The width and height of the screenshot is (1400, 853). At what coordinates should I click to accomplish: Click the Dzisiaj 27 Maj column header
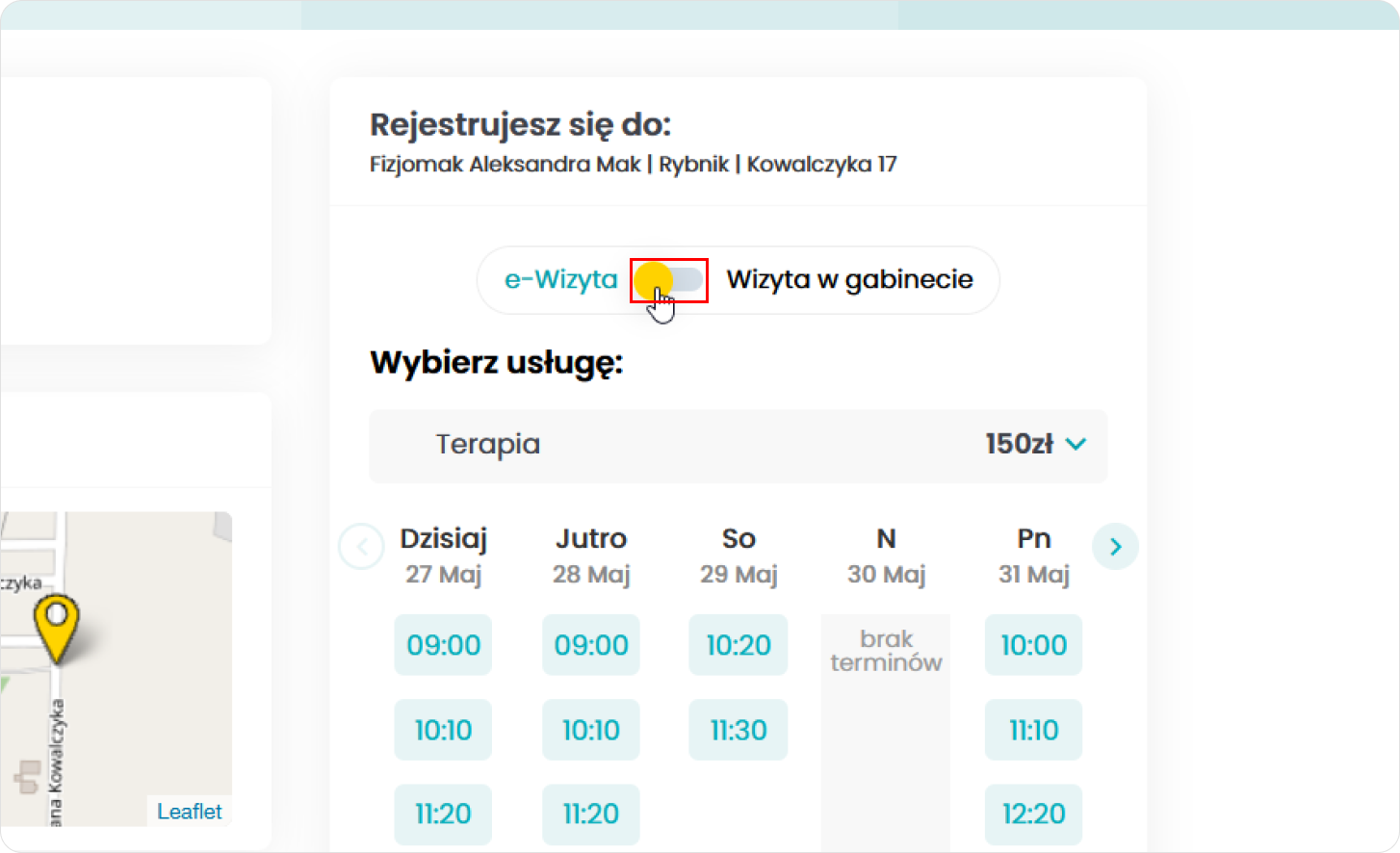point(443,556)
